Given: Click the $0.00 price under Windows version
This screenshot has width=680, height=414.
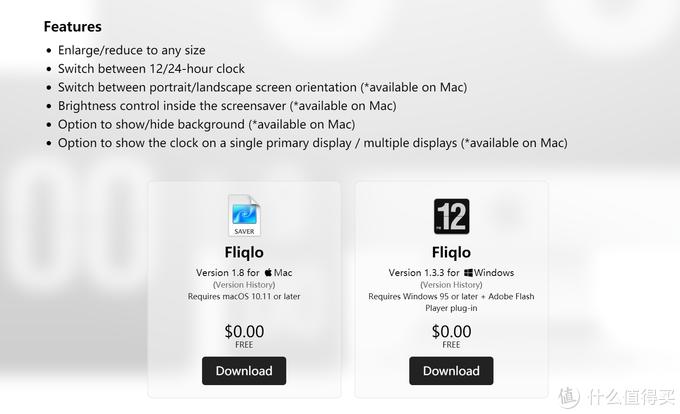Looking at the screenshot, I should pyautogui.click(x=451, y=331).
